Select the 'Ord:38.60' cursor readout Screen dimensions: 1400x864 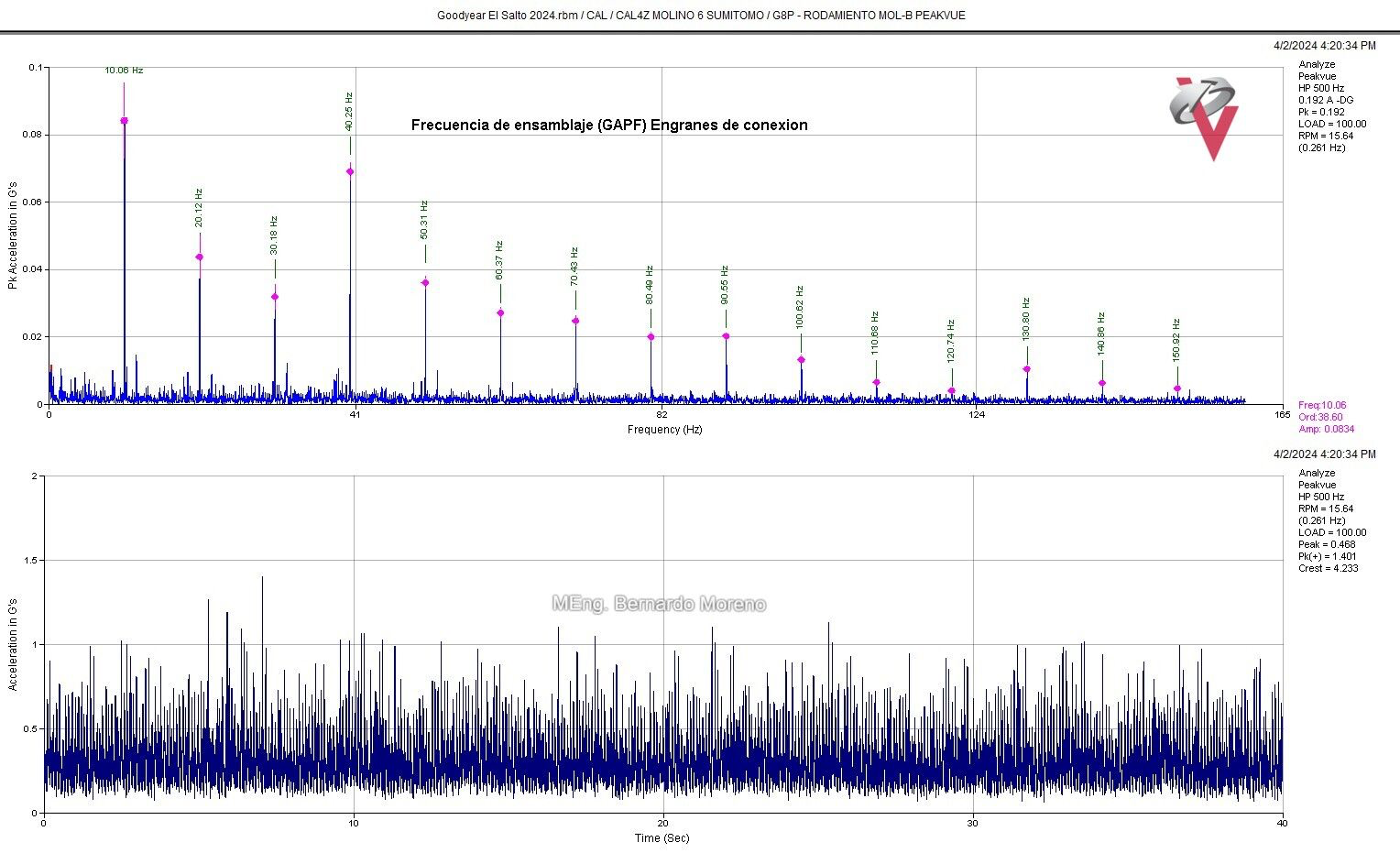(x=1320, y=417)
